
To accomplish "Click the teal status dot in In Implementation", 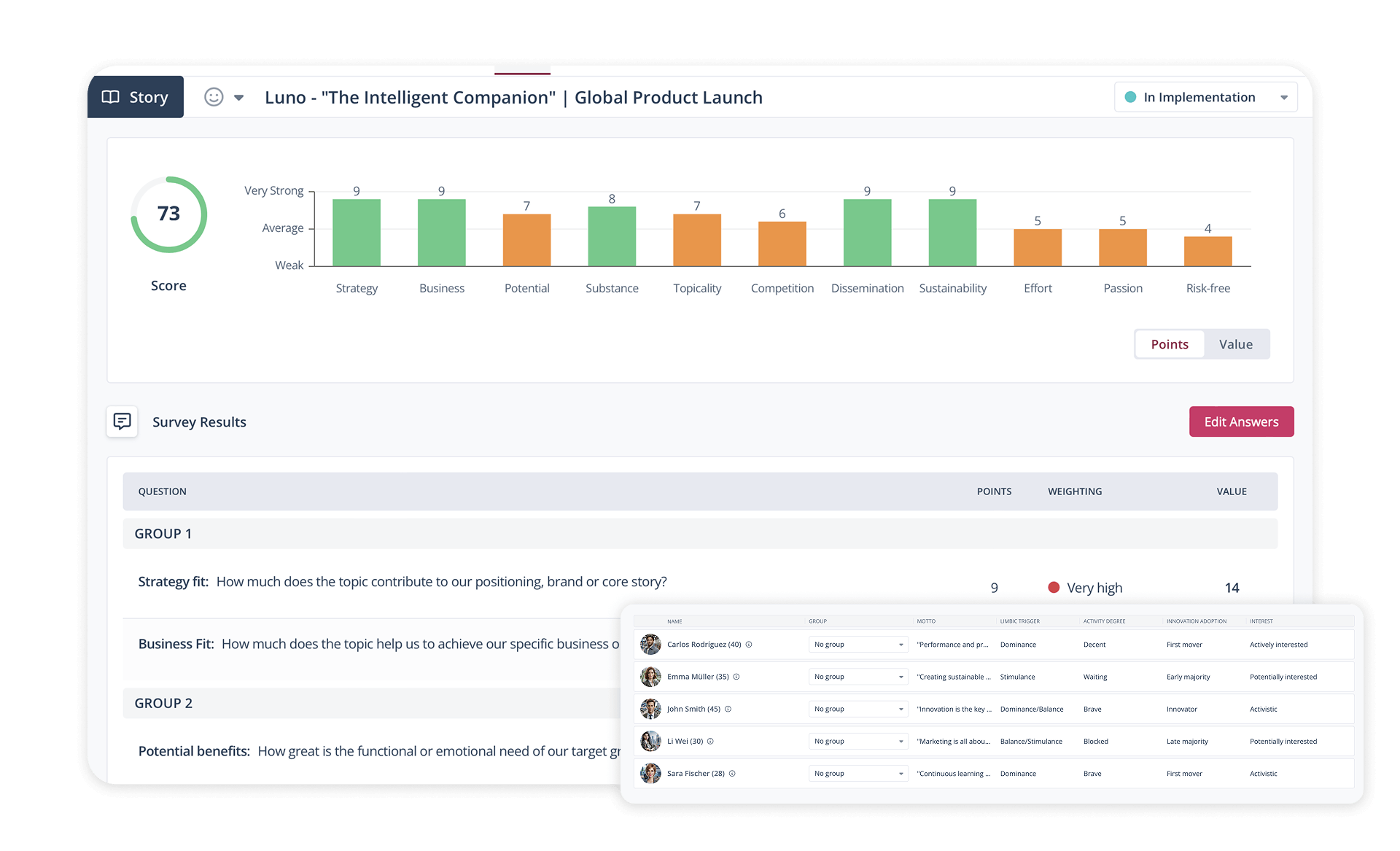I will coord(1131,96).
